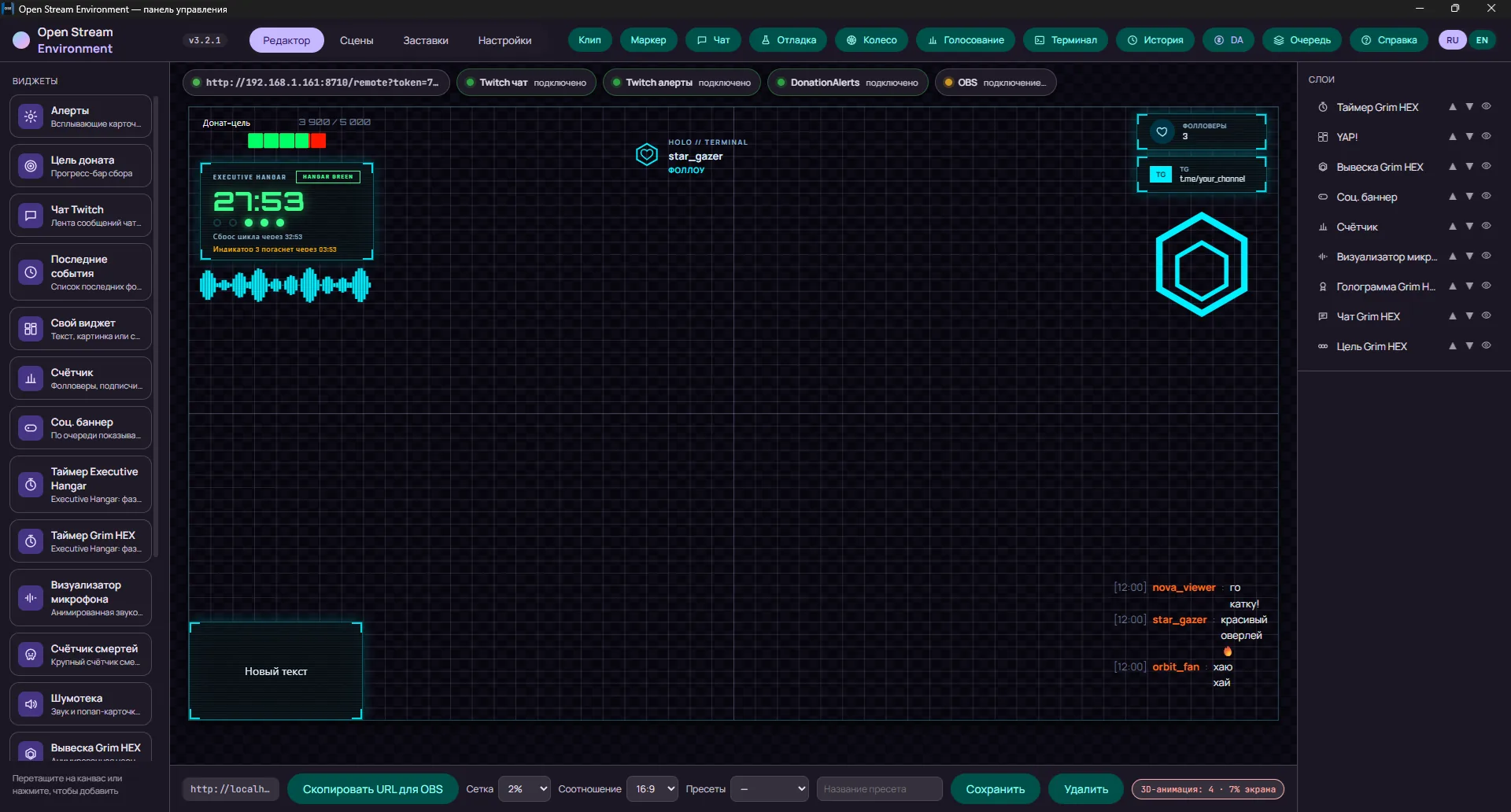Open the Сетка grid size dropdown
Image resolution: width=1511 pixels, height=812 pixels.
tap(524, 789)
